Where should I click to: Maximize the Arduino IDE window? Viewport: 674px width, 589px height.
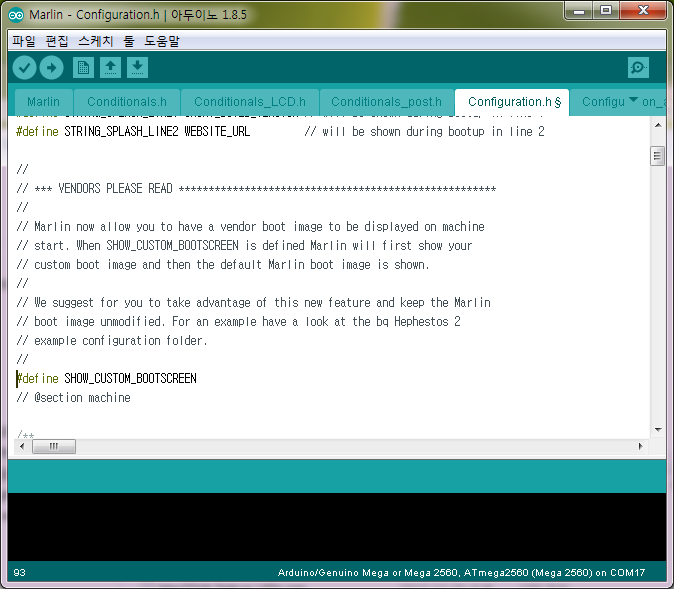[606, 10]
